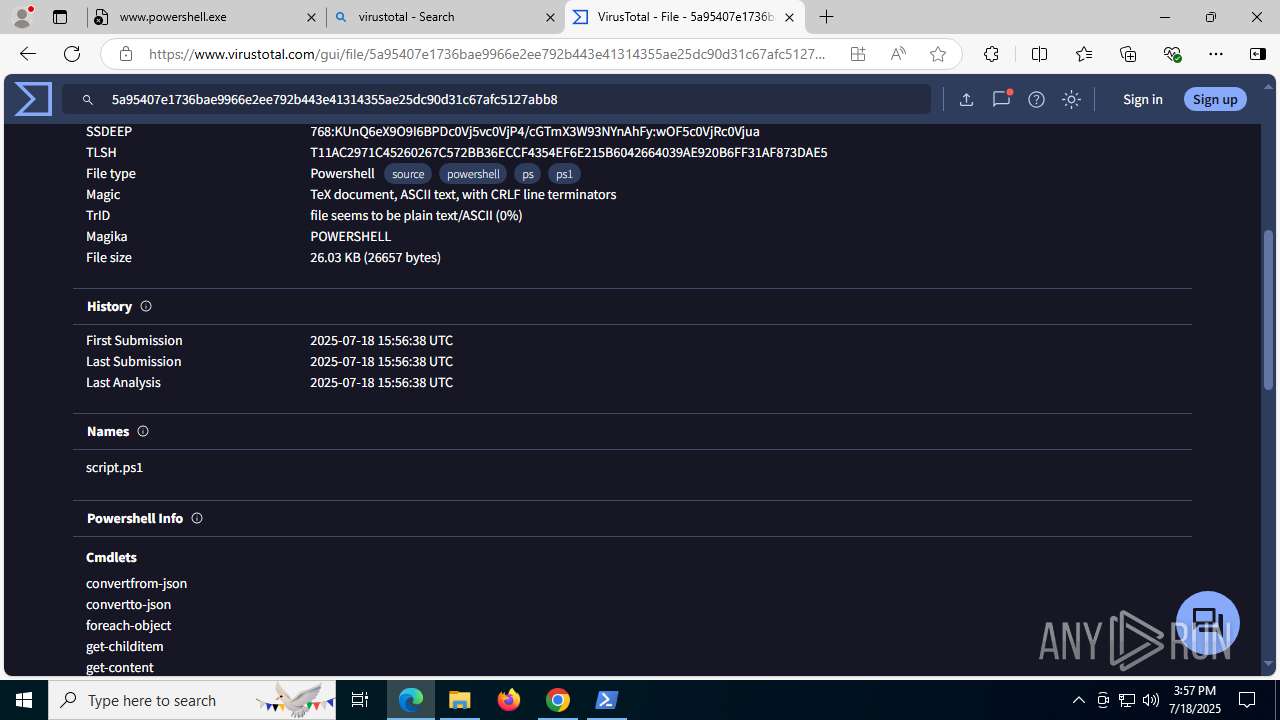Toggle the light/dark theme icon
The width and height of the screenshot is (1280, 720).
coord(1071,99)
